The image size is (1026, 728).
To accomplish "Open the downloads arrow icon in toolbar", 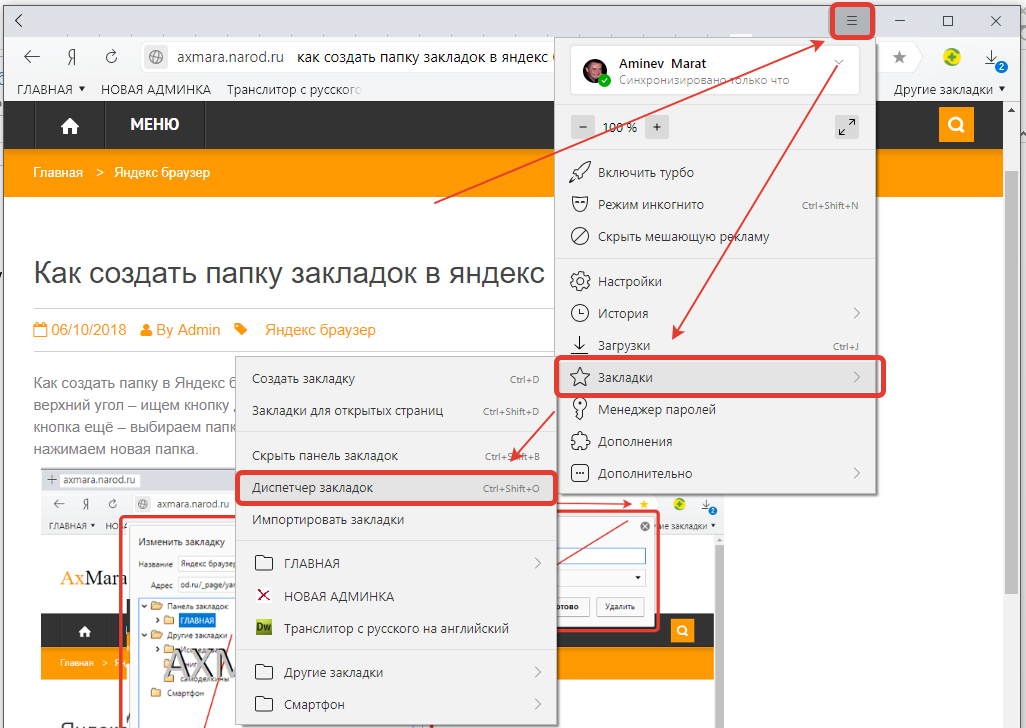I will [993, 59].
